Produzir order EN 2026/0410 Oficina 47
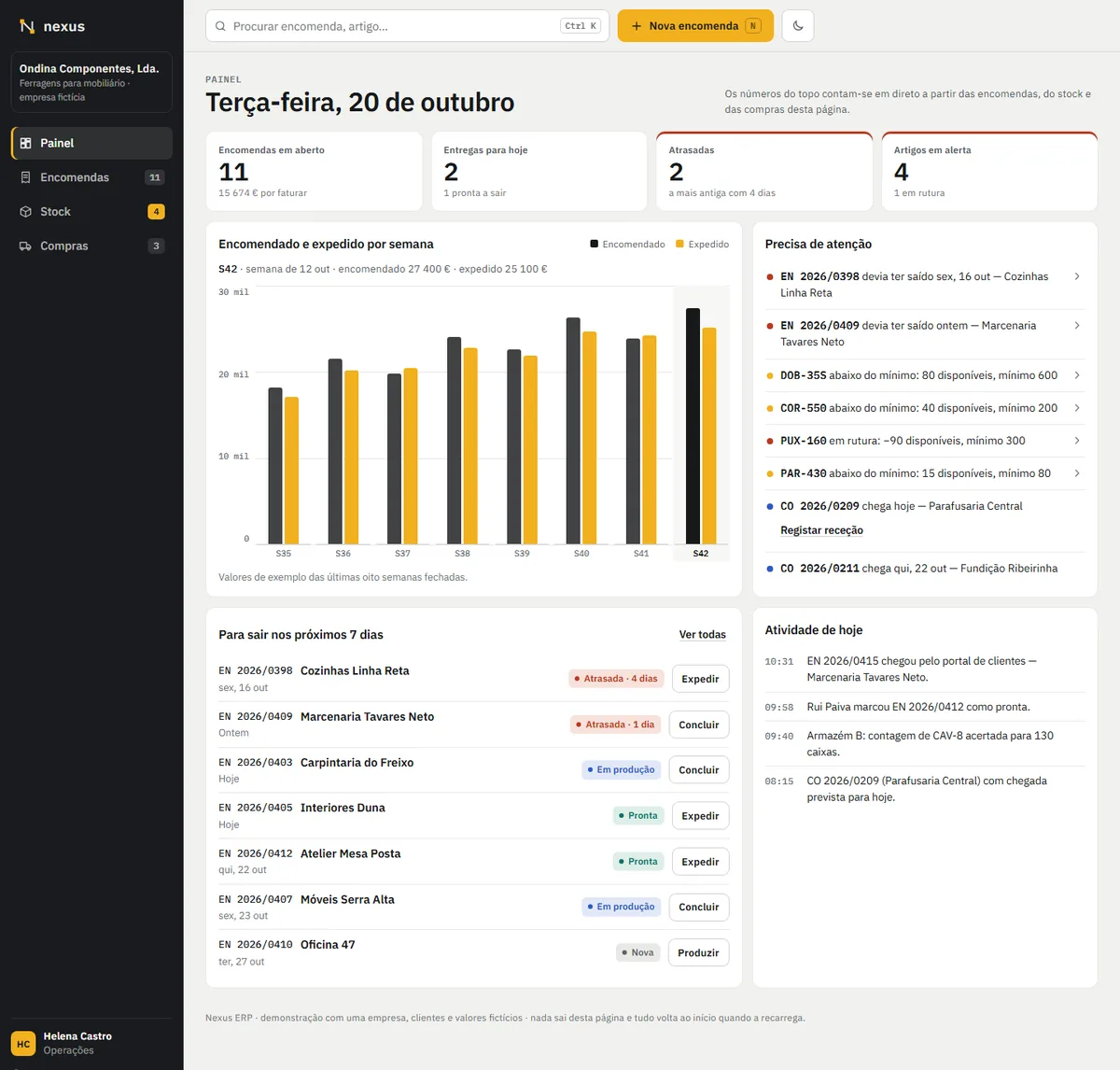 click(698, 953)
